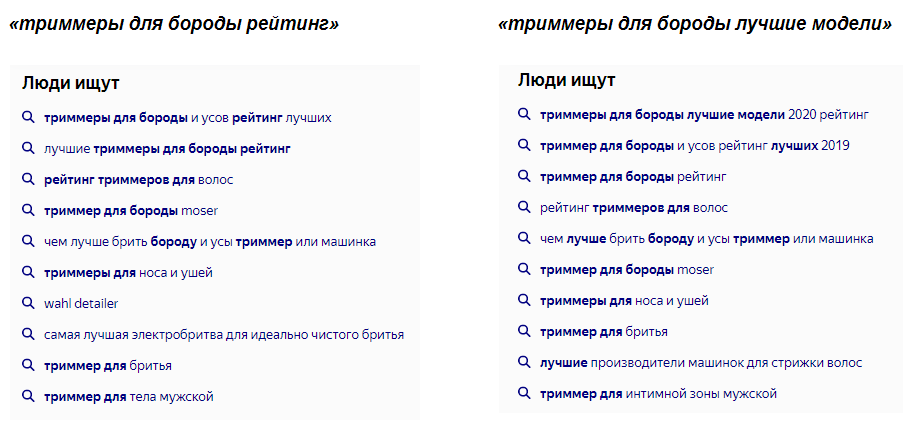Click magnifier beside 'триммеры для бороды лучшие модели 2020'

[524, 114]
